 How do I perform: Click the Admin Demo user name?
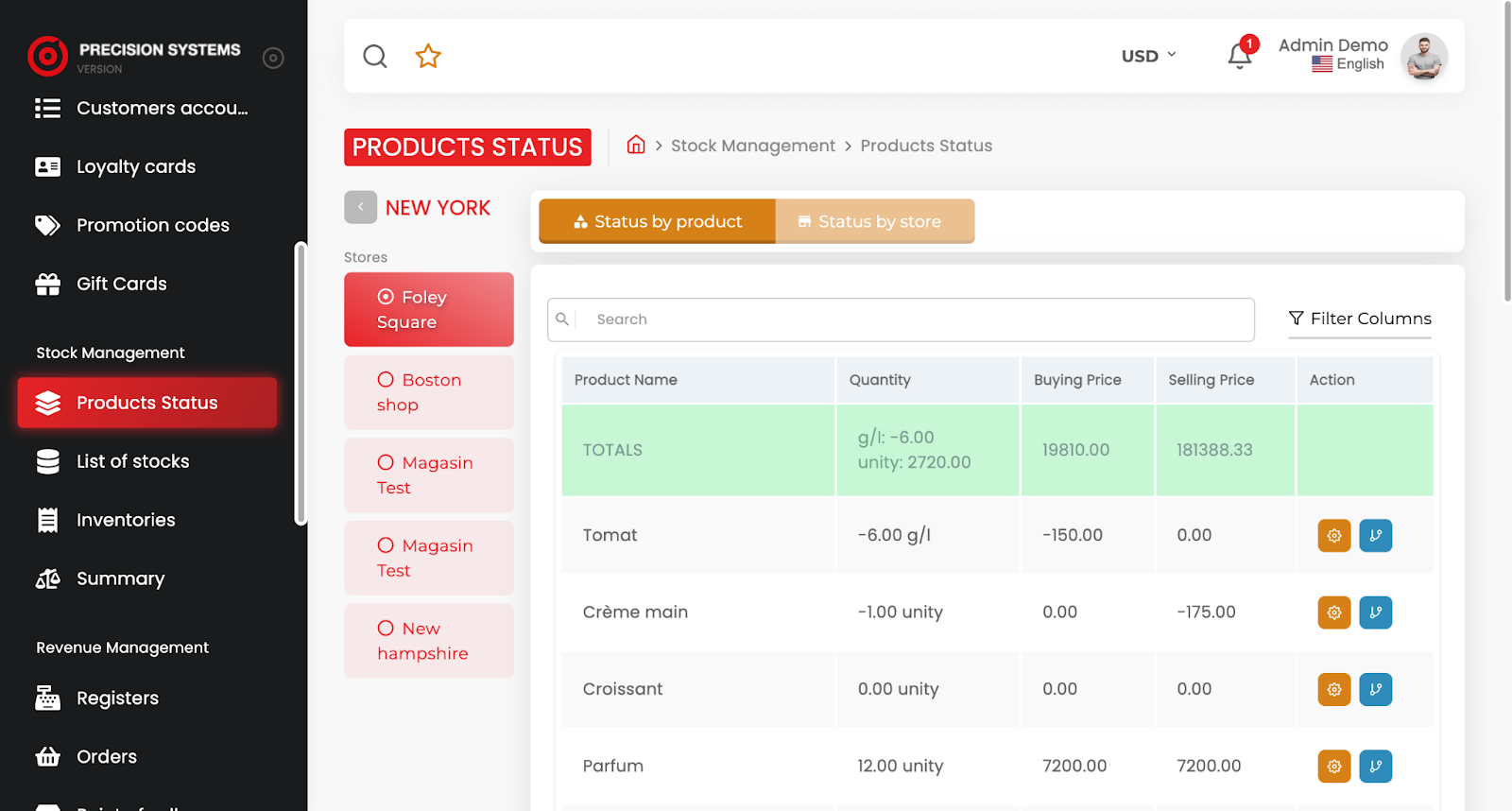click(1333, 45)
